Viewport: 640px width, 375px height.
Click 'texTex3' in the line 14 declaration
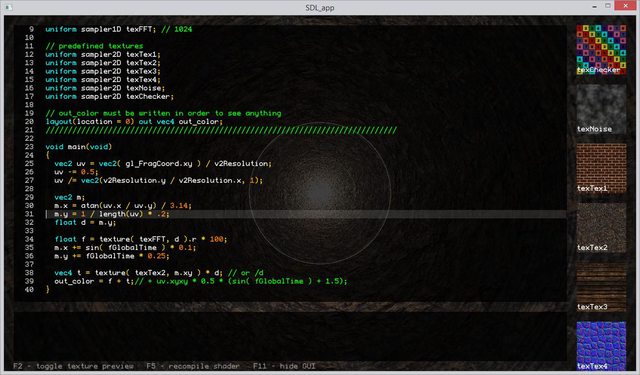tap(141, 71)
